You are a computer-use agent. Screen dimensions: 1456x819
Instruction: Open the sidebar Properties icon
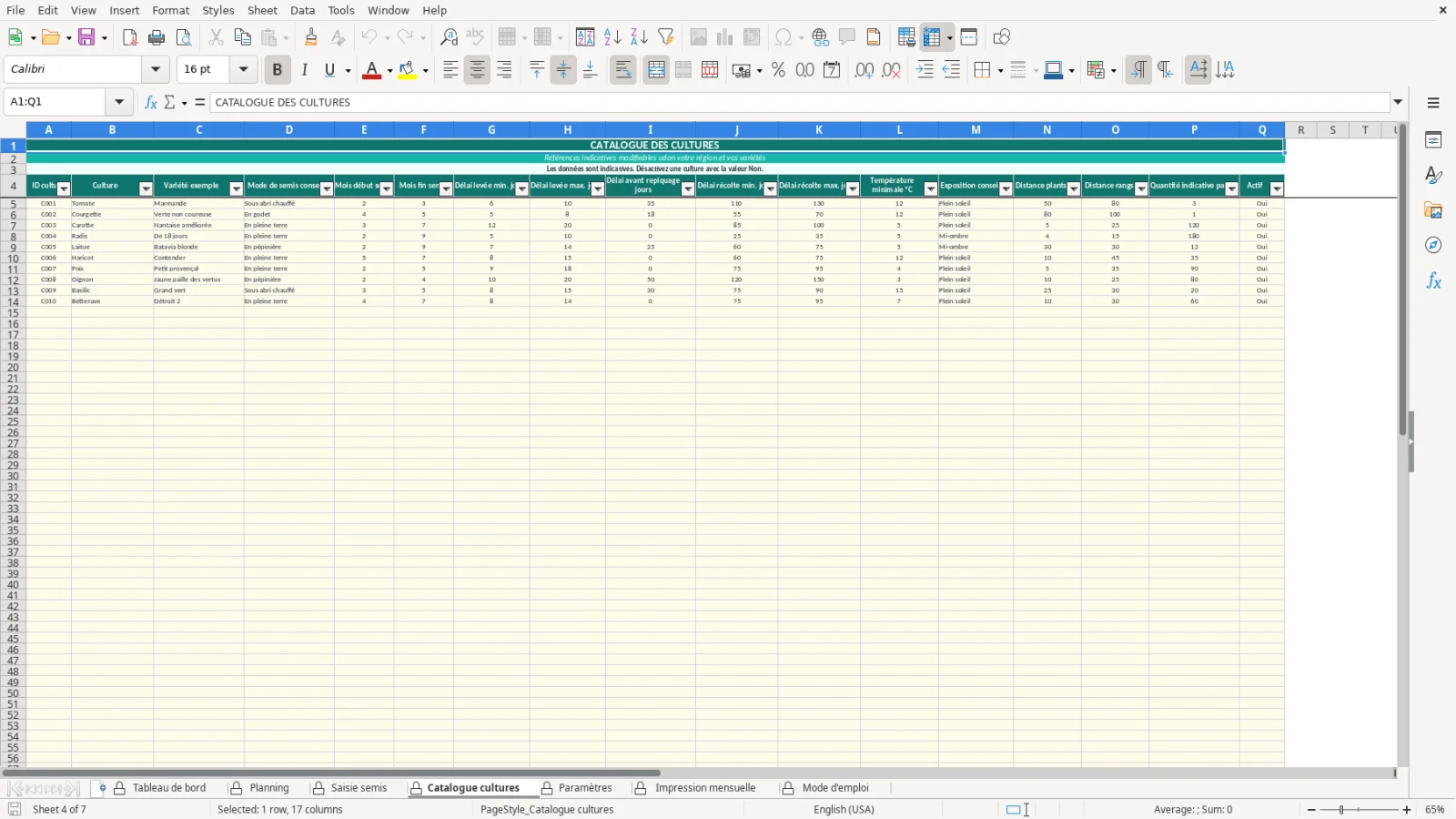tap(1433, 140)
